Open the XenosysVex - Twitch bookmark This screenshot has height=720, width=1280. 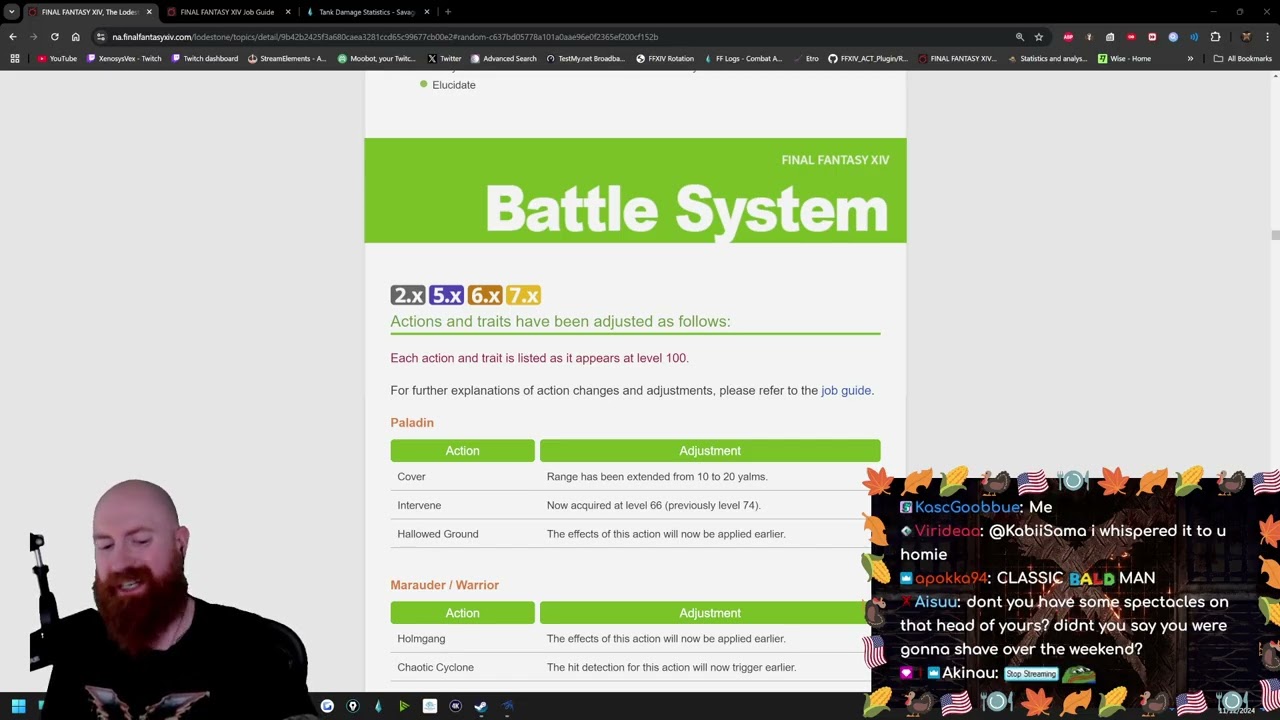125,59
